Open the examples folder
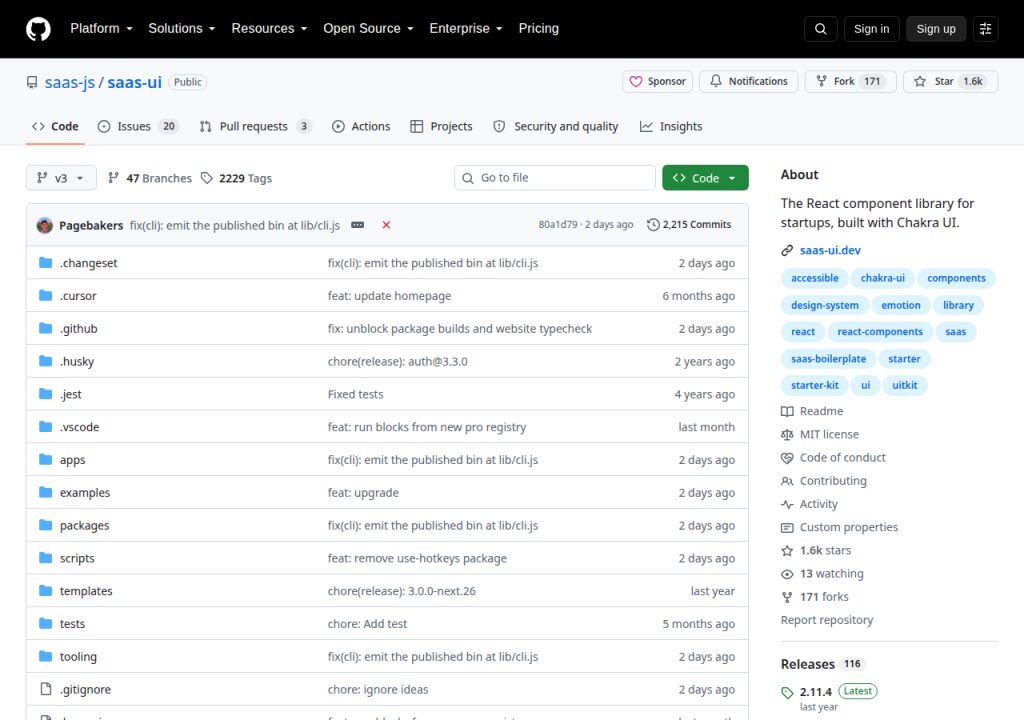Image resolution: width=1024 pixels, height=720 pixels. click(85, 493)
